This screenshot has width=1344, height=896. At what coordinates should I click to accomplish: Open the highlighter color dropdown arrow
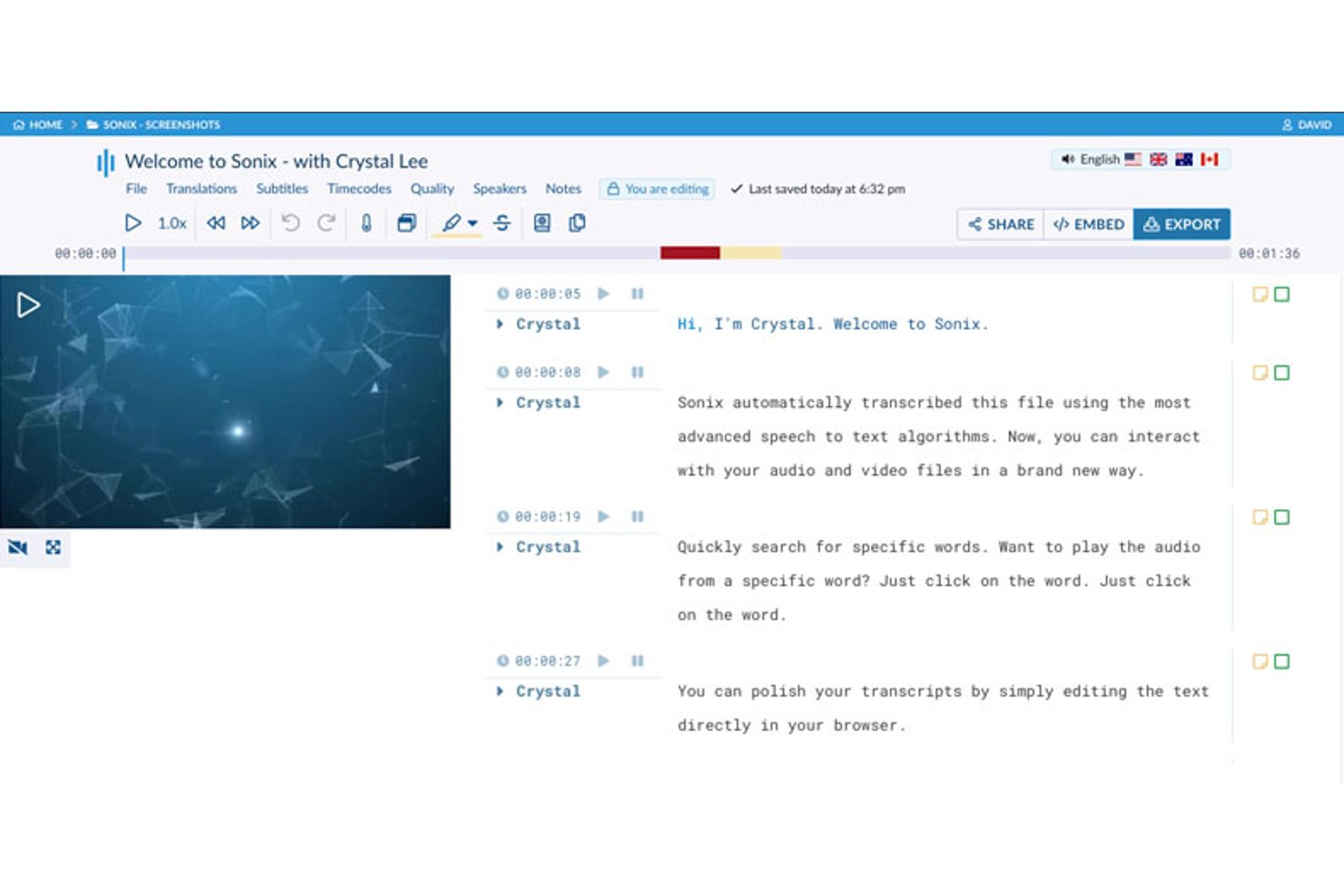[x=472, y=223]
